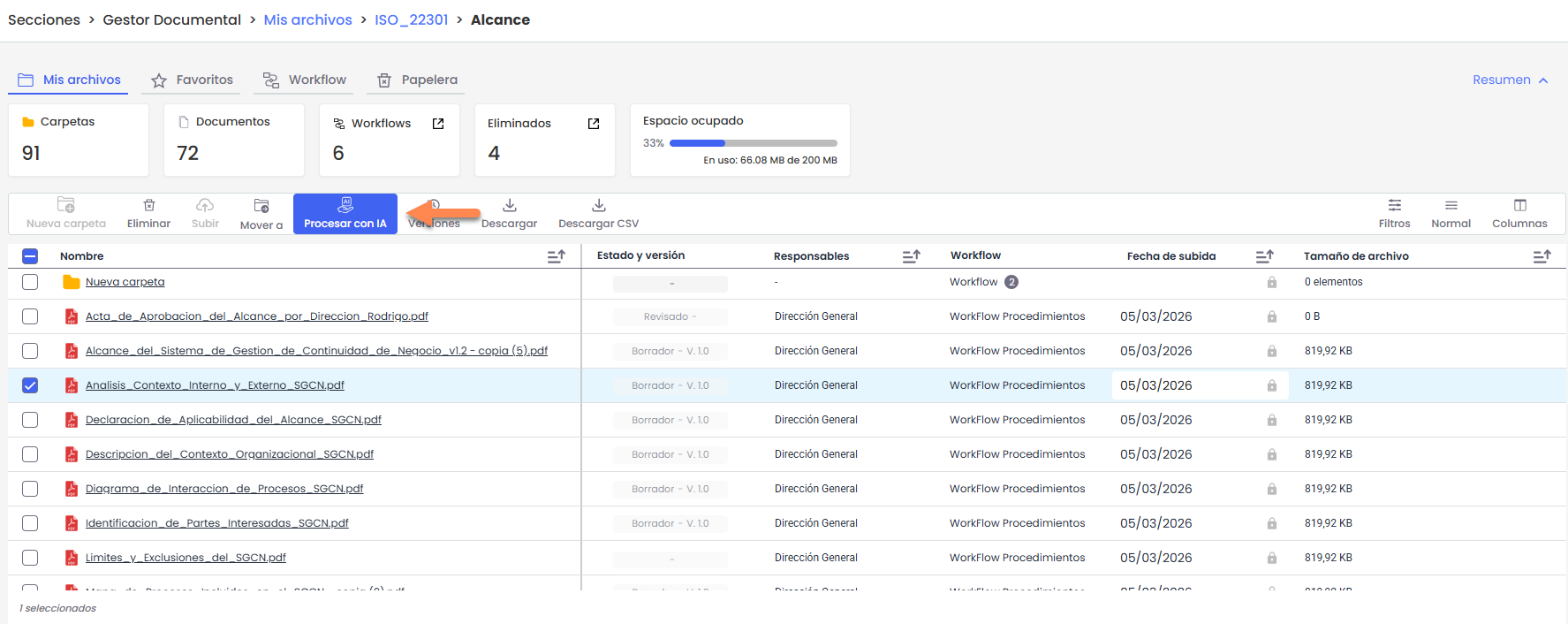1568x624 pixels.
Task: Open Eliminados card external link icon
Action: [594, 124]
